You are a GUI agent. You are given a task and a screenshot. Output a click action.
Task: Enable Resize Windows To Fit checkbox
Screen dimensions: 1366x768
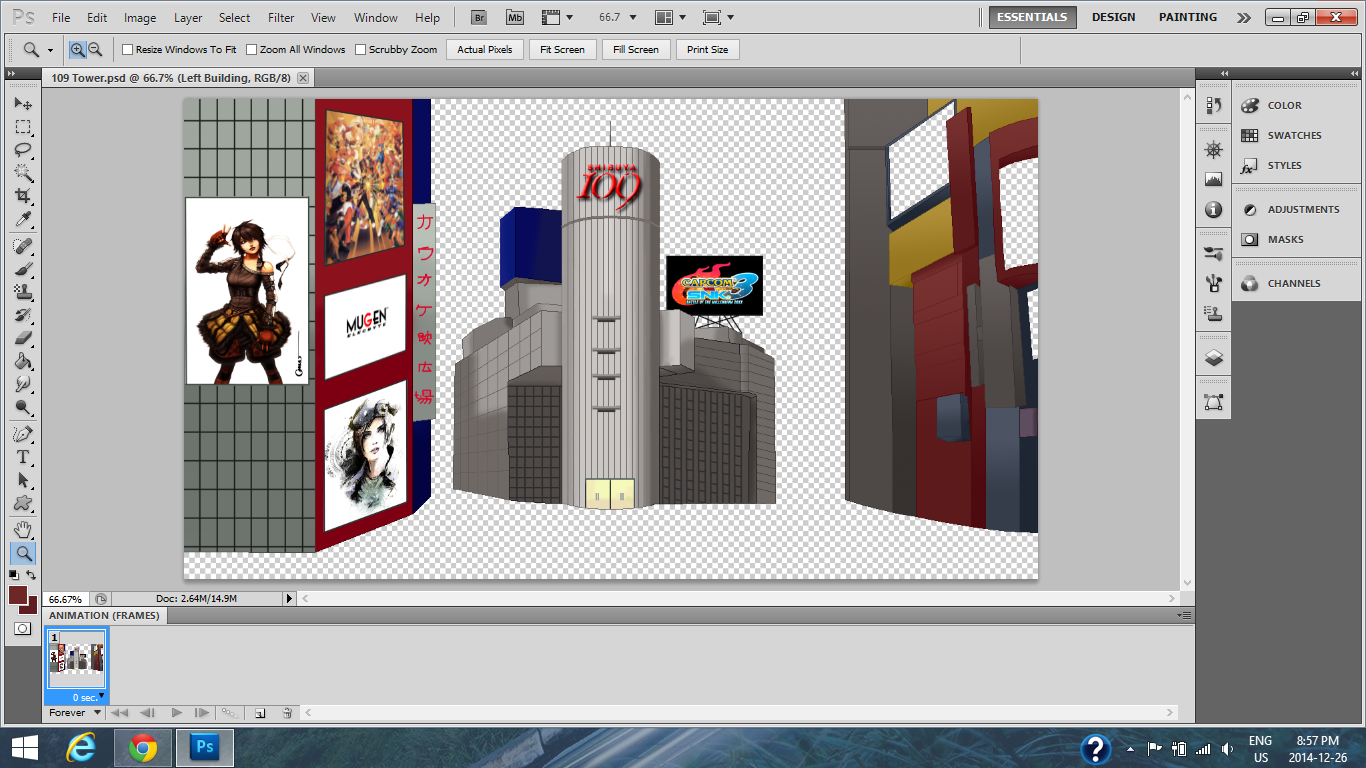128,49
